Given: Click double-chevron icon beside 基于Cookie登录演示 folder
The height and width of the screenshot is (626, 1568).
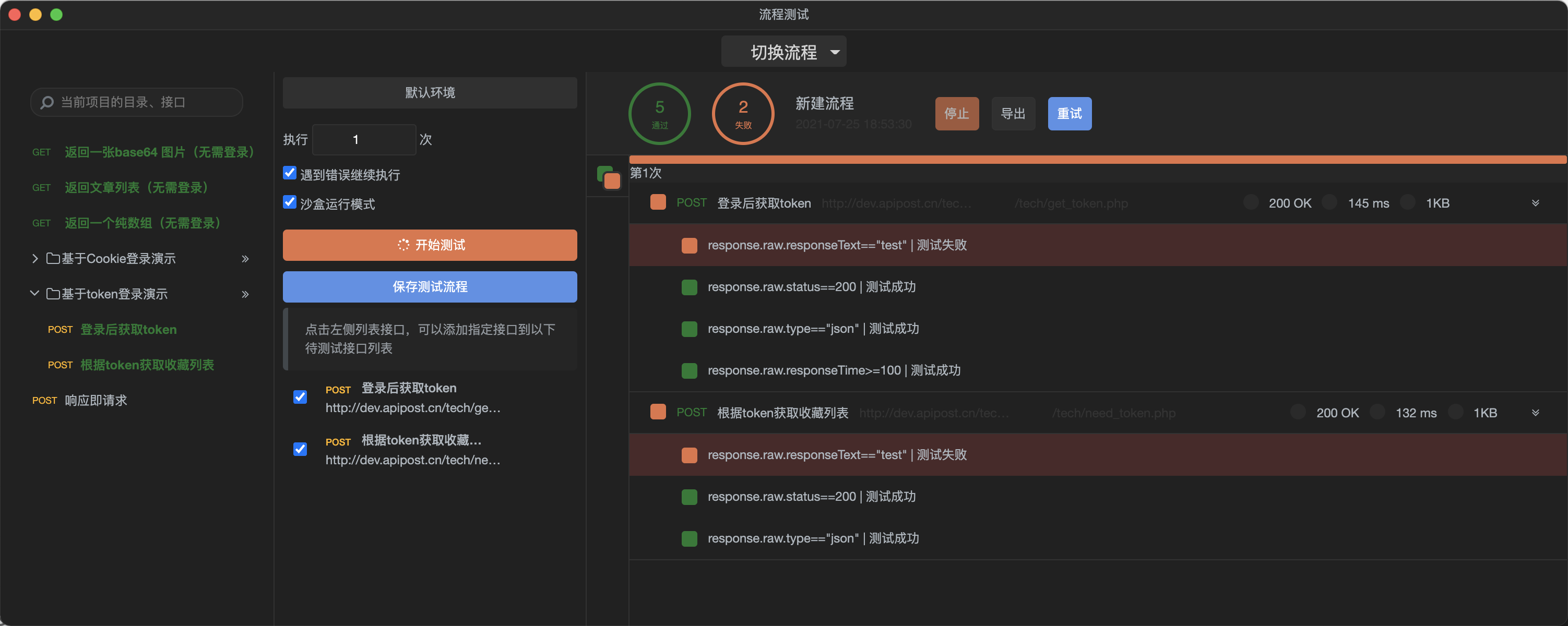Looking at the screenshot, I should click(245, 259).
